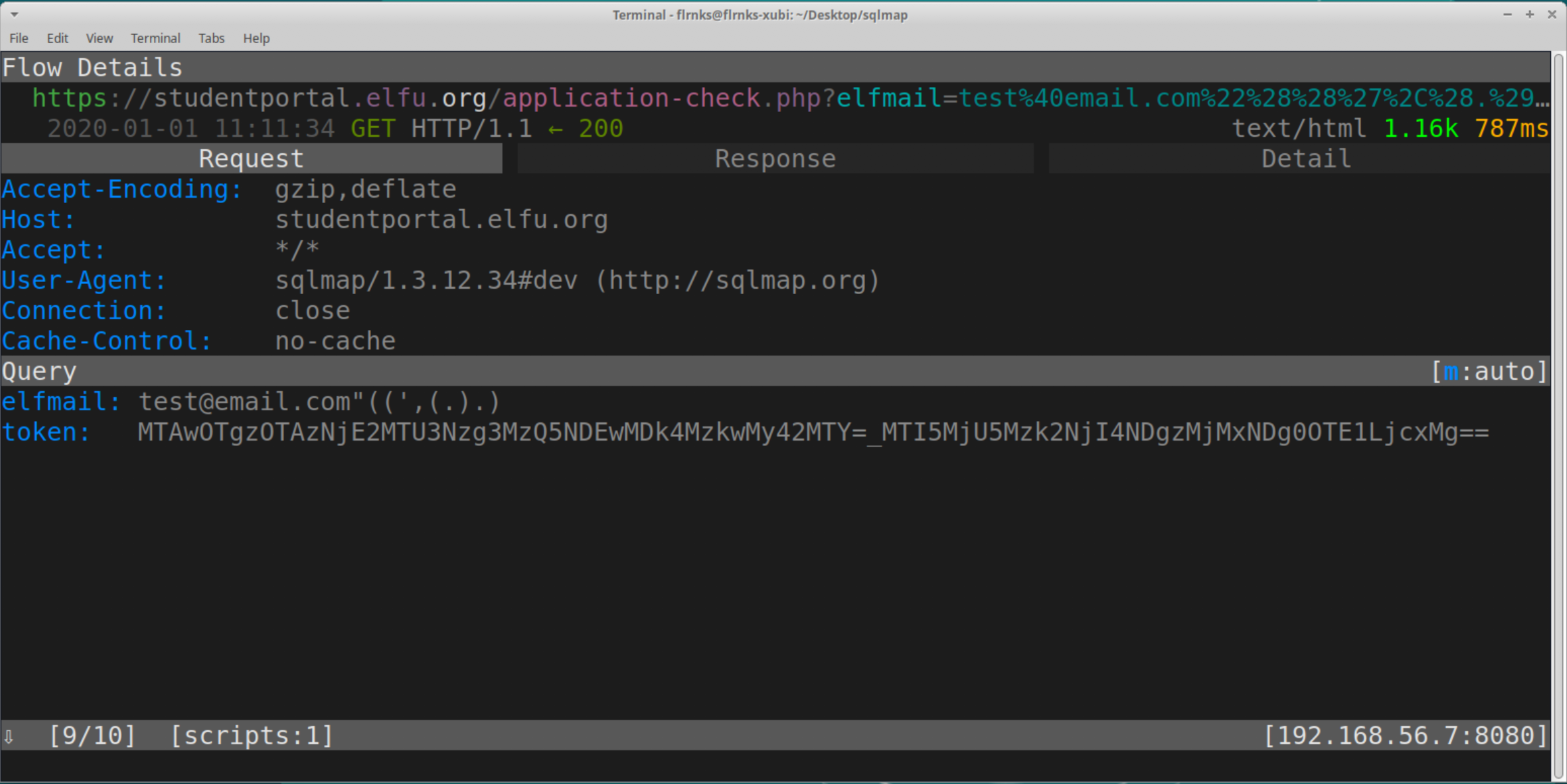This screenshot has width=1567, height=784.
Task: Click the elfmail query value
Action: tap(319, 402)
